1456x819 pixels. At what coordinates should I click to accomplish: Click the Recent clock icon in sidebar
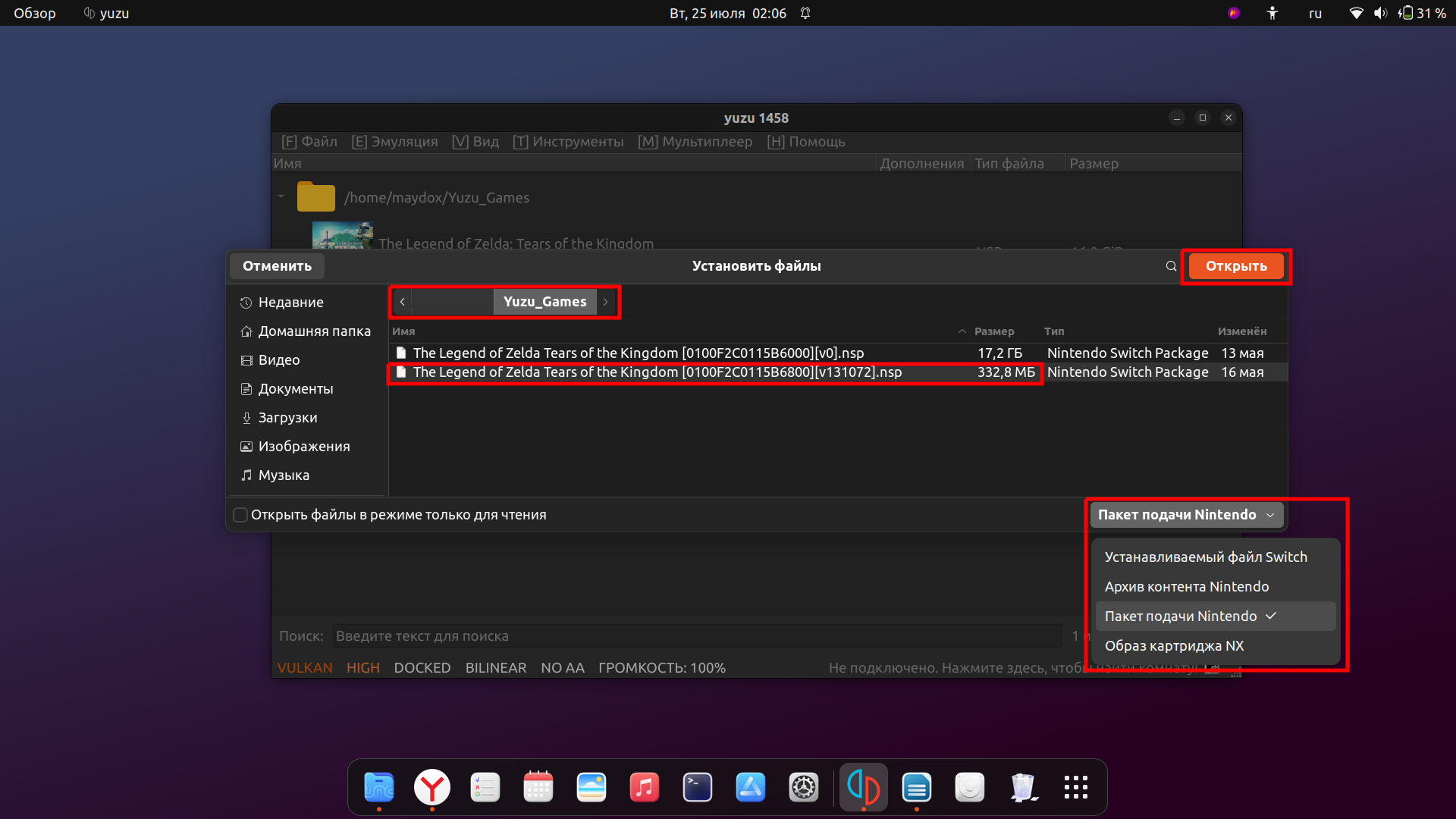[246, 303]
